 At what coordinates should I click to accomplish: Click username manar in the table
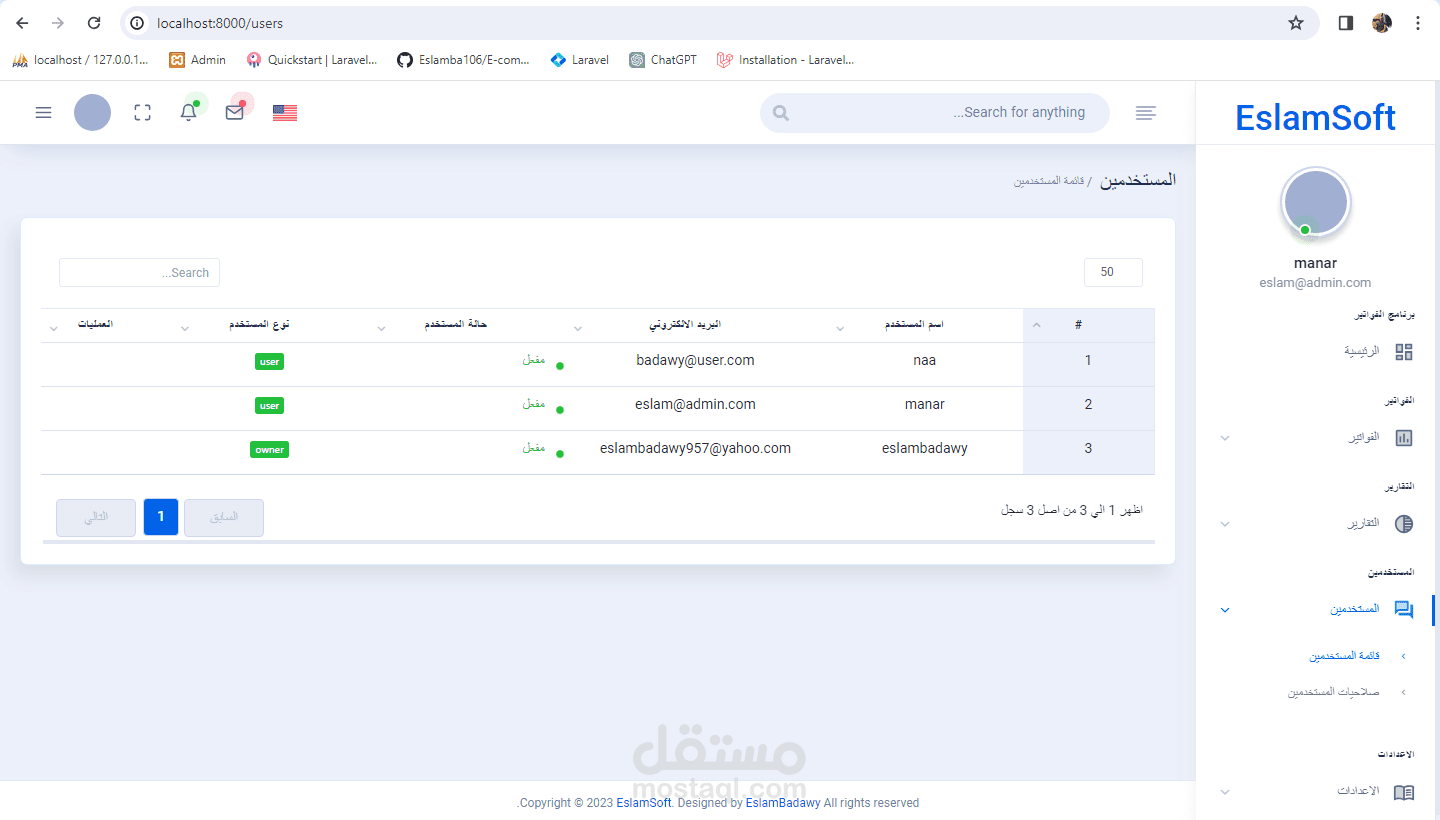point(925,404)
